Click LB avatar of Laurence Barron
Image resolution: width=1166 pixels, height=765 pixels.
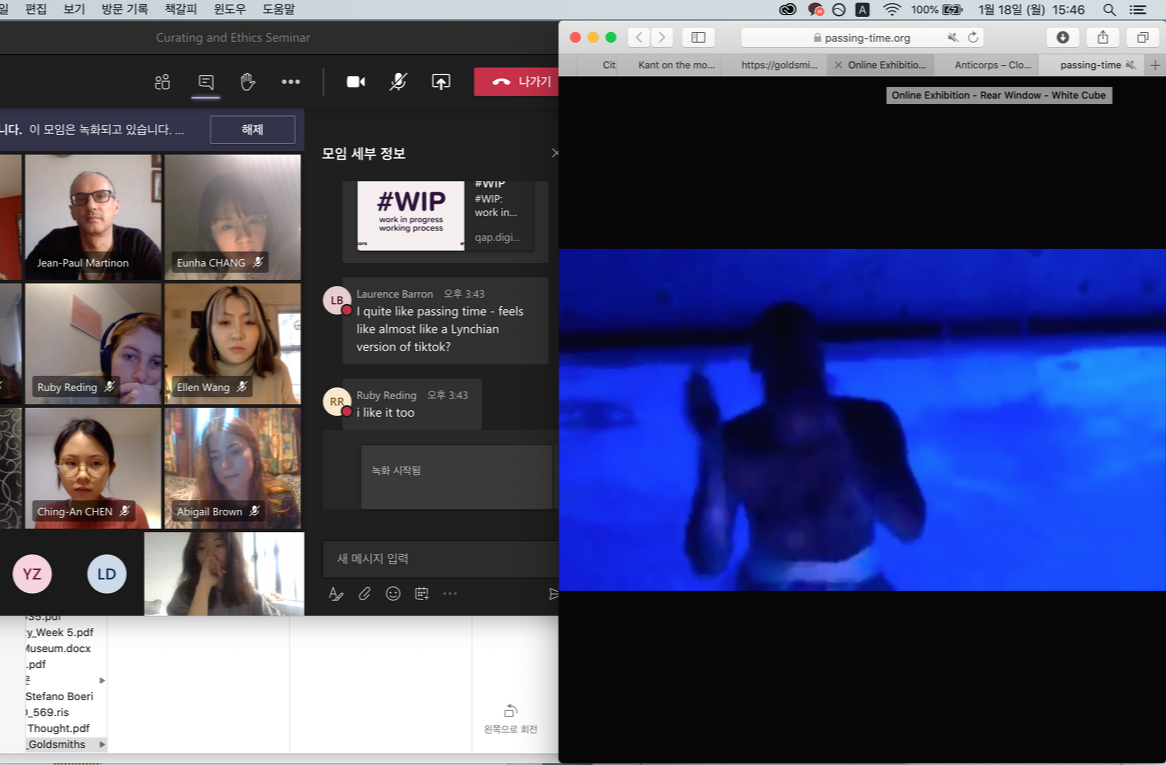pyautogui.click(x=337, y=300)
